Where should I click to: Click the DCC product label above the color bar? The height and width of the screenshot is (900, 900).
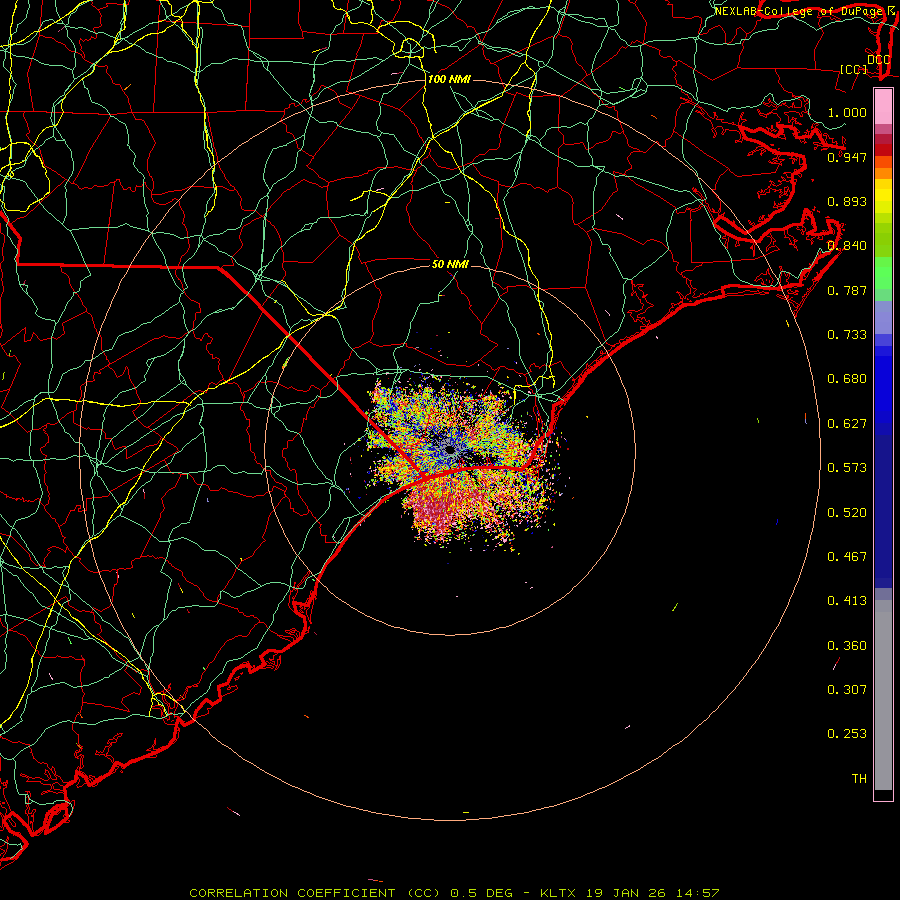[x=878, y=60]
